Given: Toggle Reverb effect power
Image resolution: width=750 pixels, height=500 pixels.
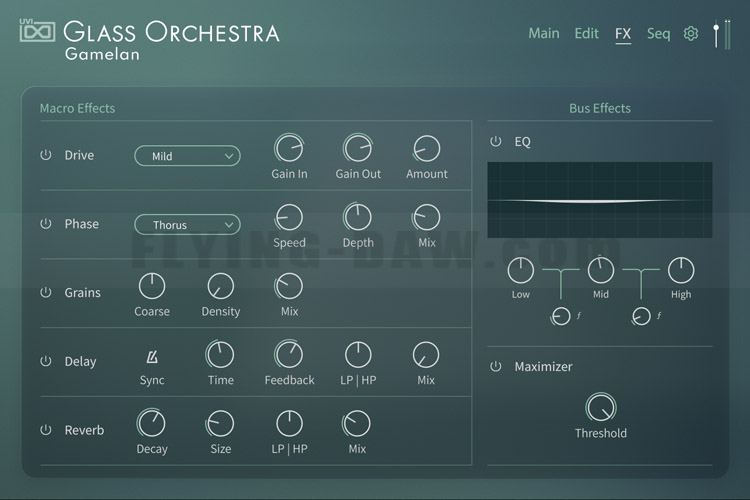Looking at the screenshot, I should pos(45,430).
